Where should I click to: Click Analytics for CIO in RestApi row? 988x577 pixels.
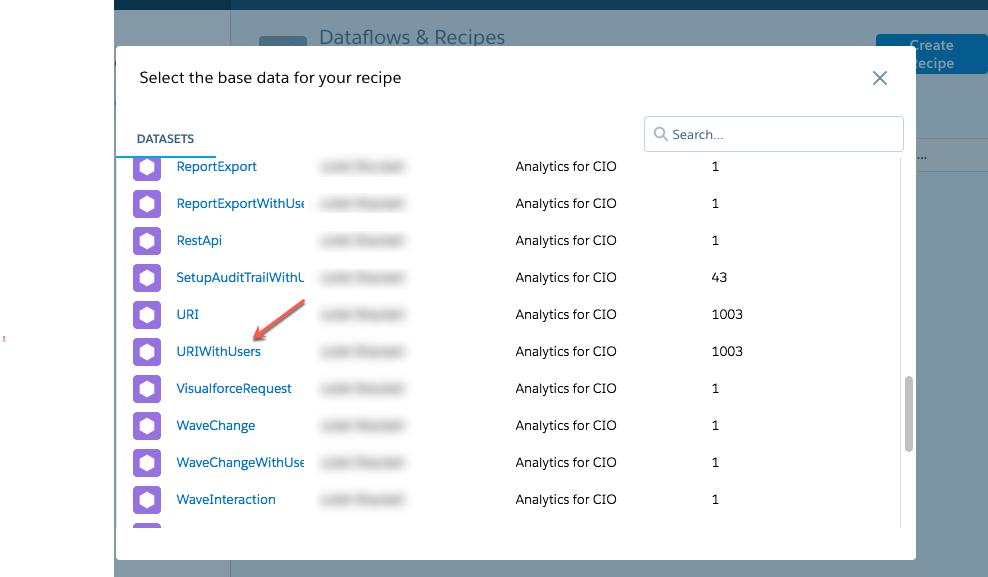click(x=566, y=241)
